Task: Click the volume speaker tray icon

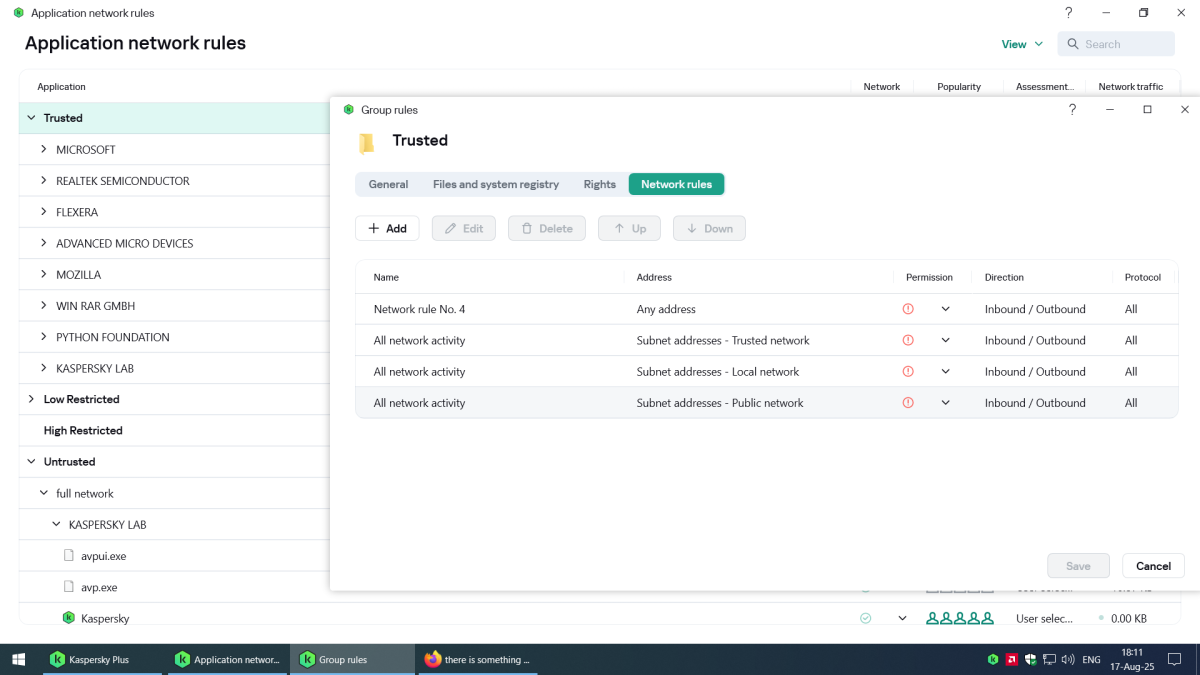Action: pyautogui.click(x=1068, y=660)
